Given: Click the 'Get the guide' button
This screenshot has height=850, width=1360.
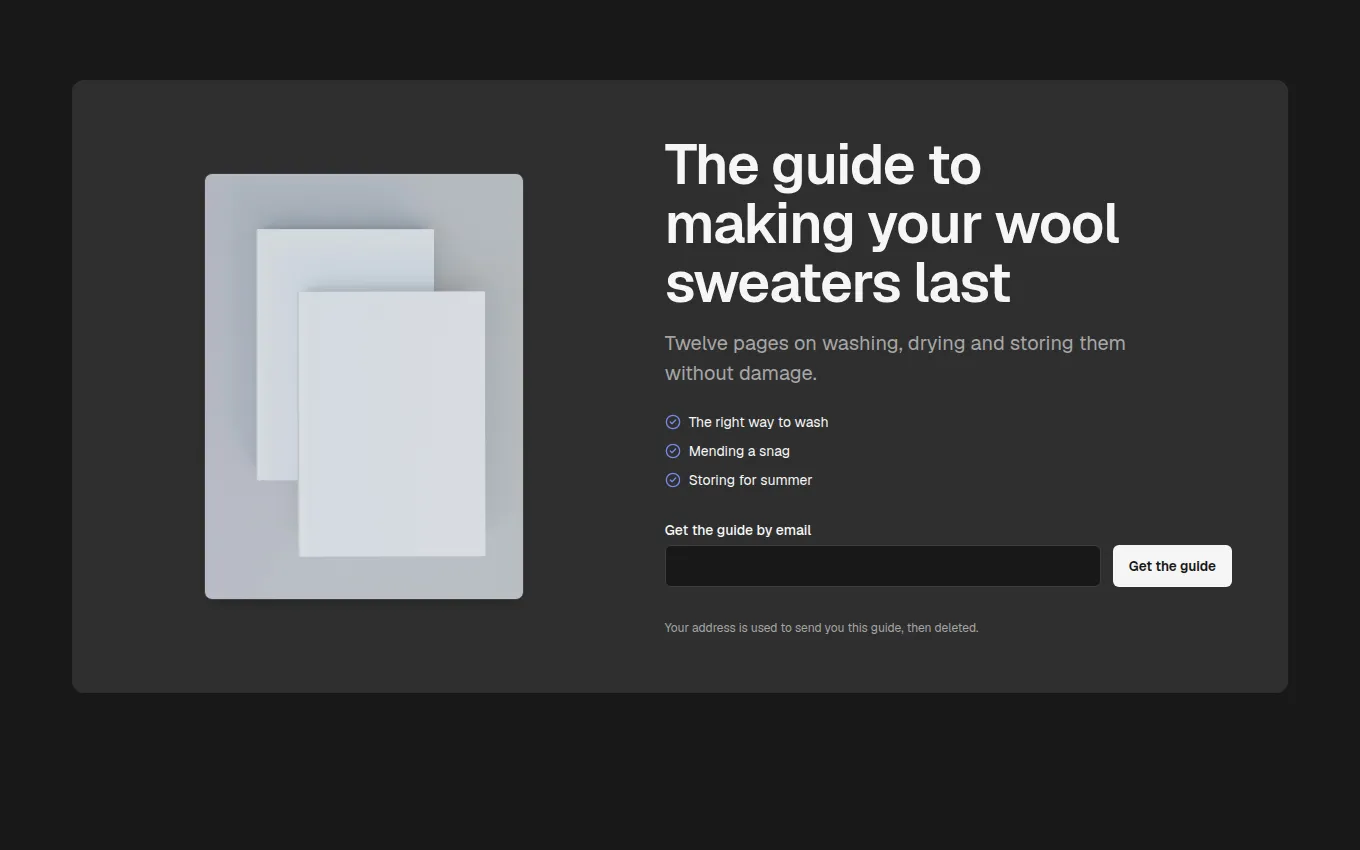Looking at the screenshot, I should tap(1172, 566).
